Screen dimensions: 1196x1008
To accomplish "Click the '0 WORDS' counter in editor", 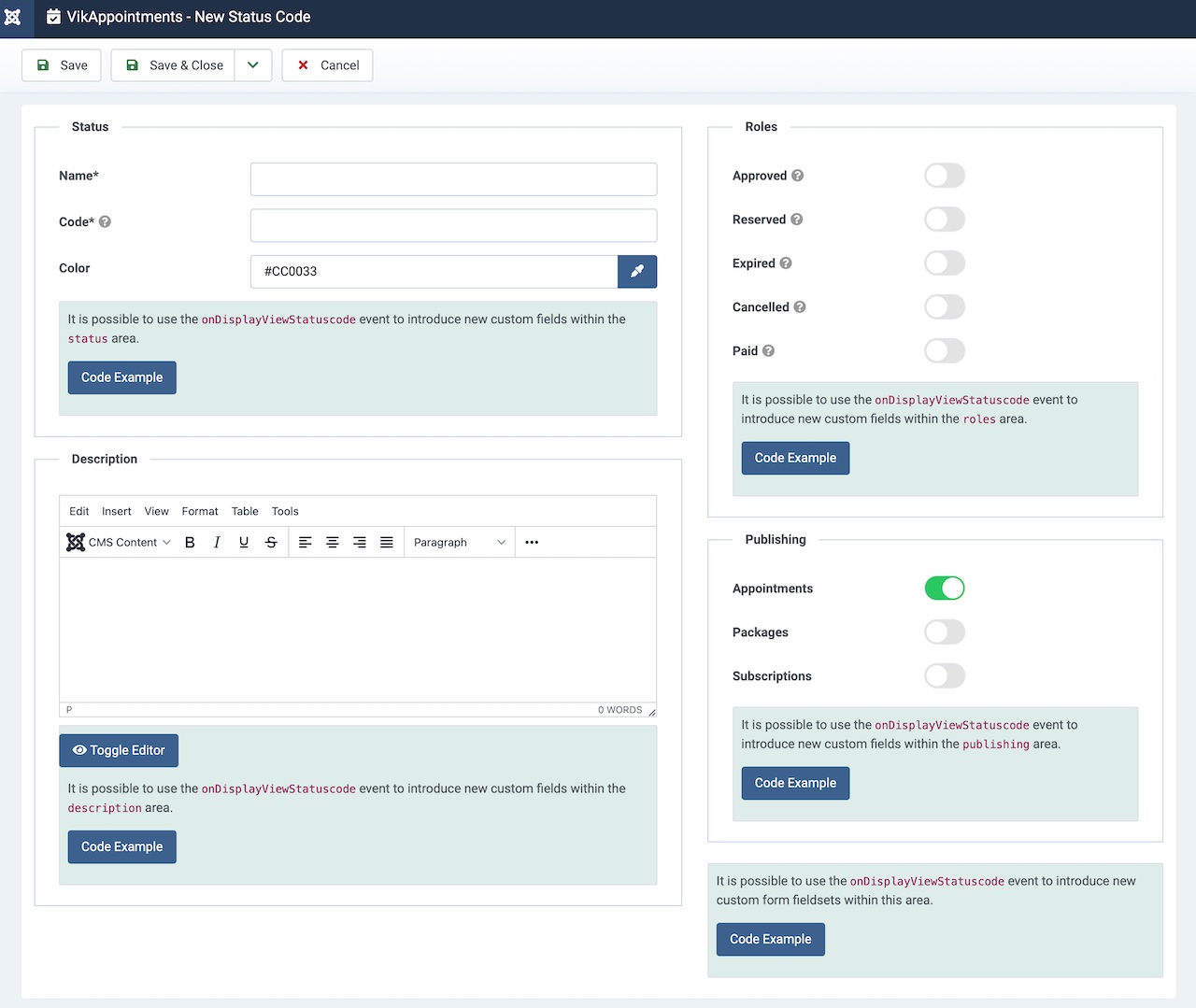I will pos(620,710).
